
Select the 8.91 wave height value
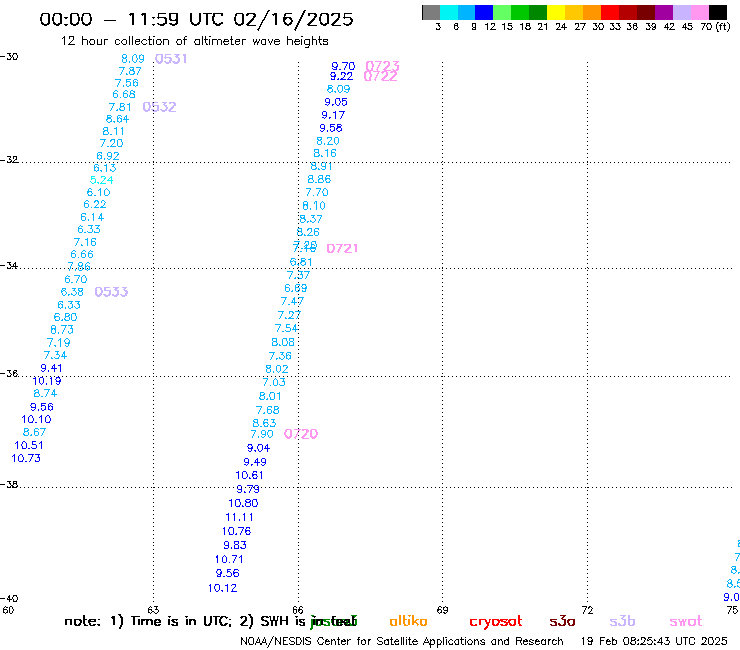click(321, 166)
